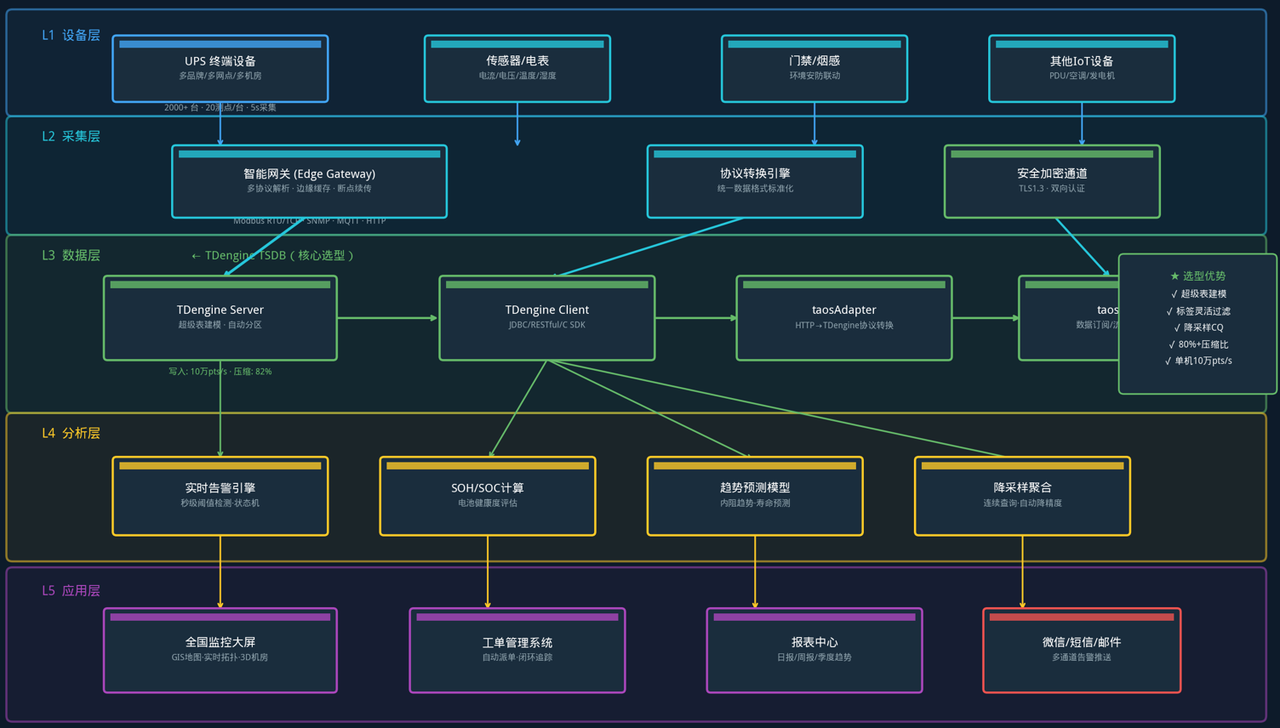Image resolution: width=1280 pixels, height=728 pixels.
Task: Click the ★ 选型优势 heading
Action: pyautogui.click(x=1198, y=276)
